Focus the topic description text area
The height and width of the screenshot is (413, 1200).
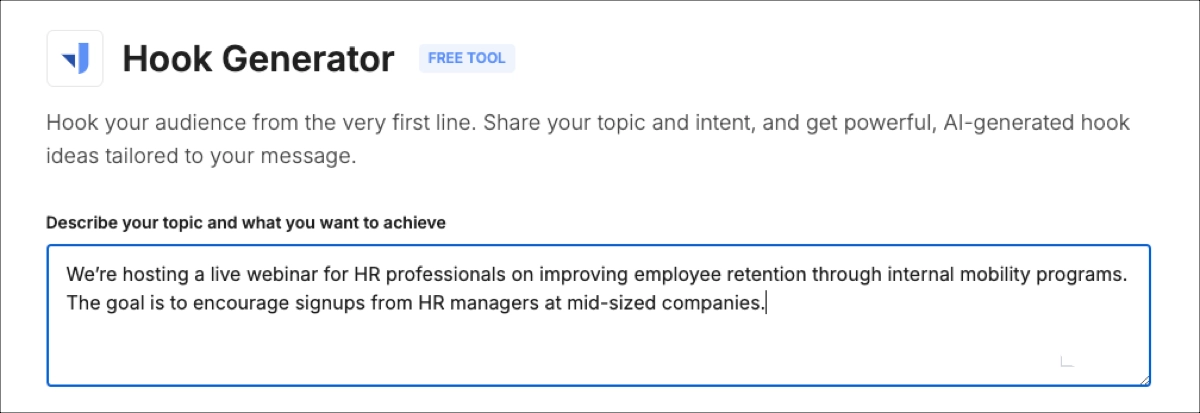click(598, 340)
